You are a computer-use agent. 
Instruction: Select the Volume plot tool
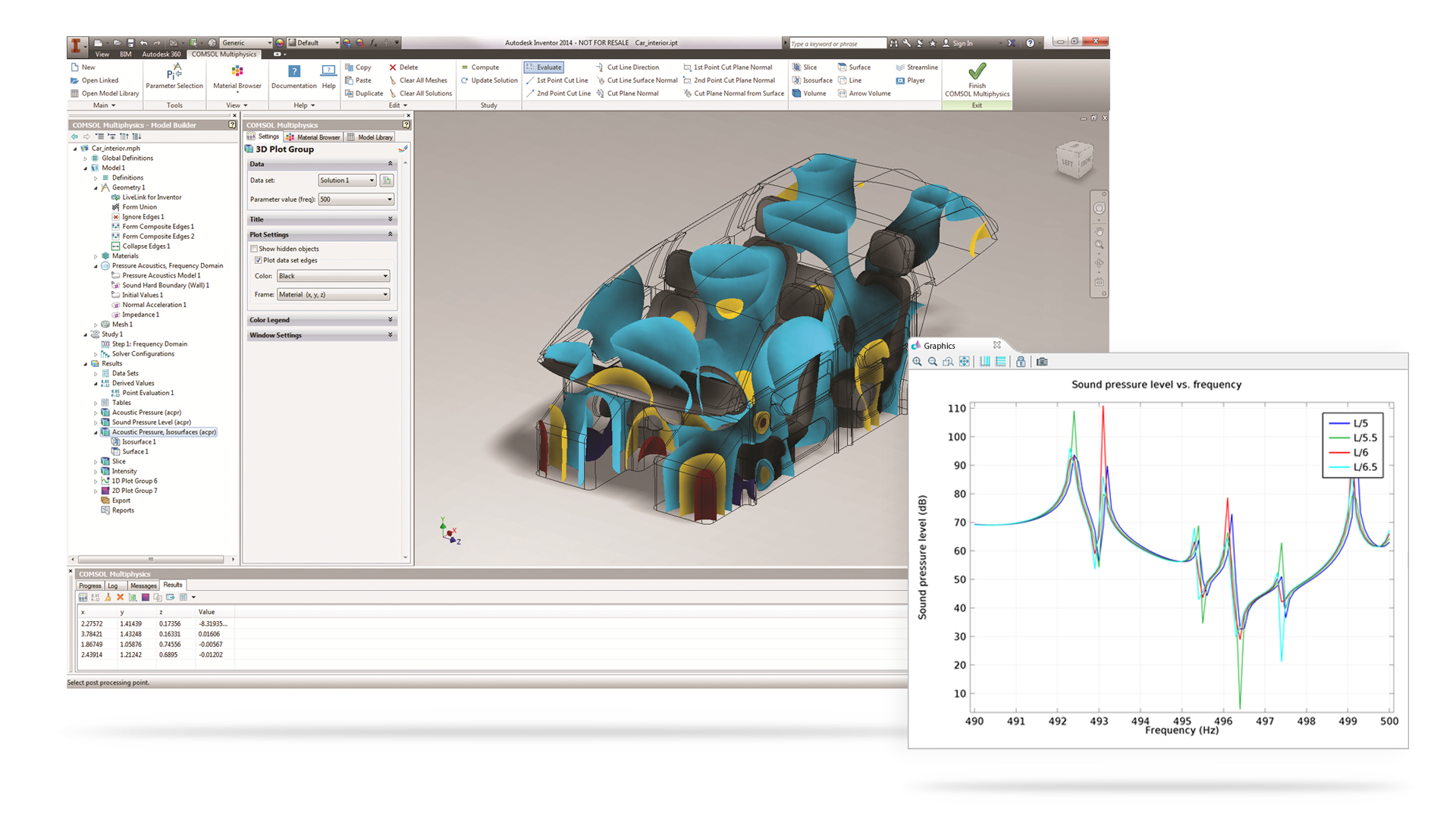point(809,93)
